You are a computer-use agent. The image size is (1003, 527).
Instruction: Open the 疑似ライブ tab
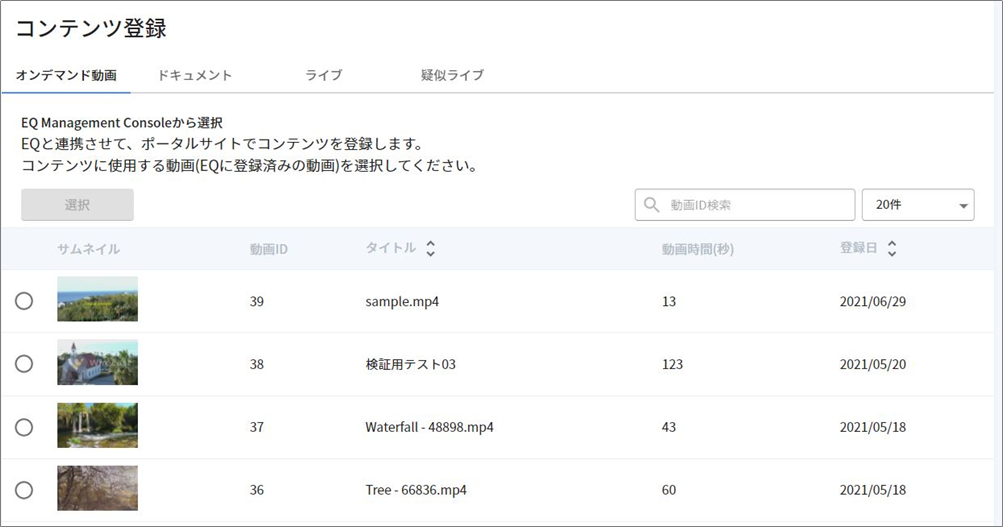point(452,75)
